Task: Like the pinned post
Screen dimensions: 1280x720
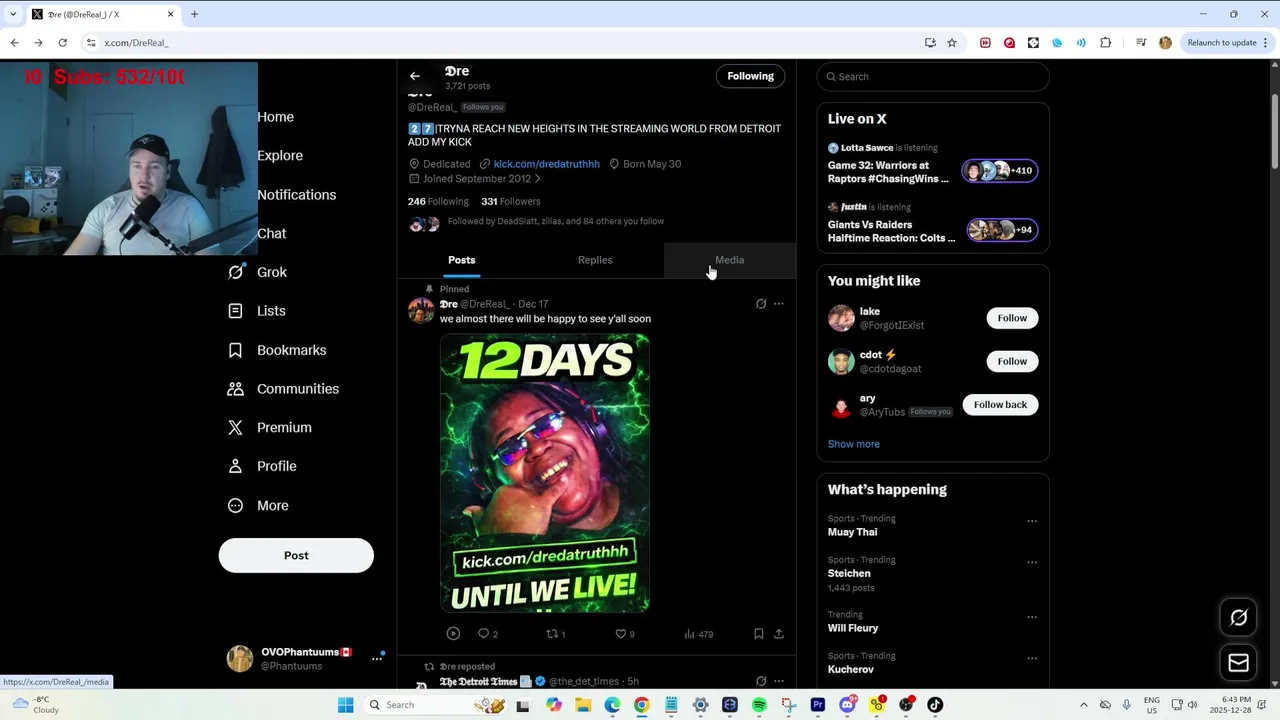Action: [x=624, y=634]
